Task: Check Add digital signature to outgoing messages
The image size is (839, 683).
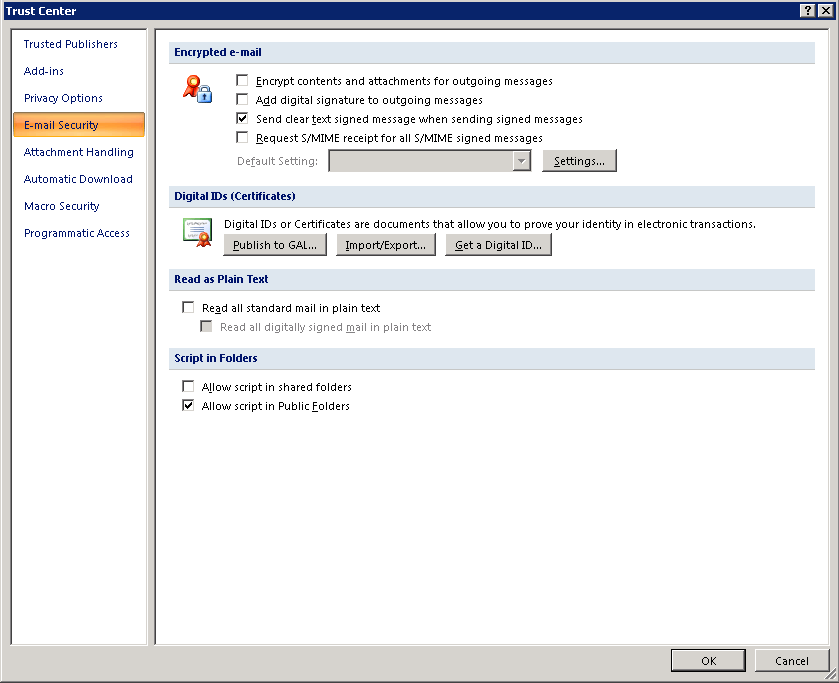Action: click(x=242, y=100)
